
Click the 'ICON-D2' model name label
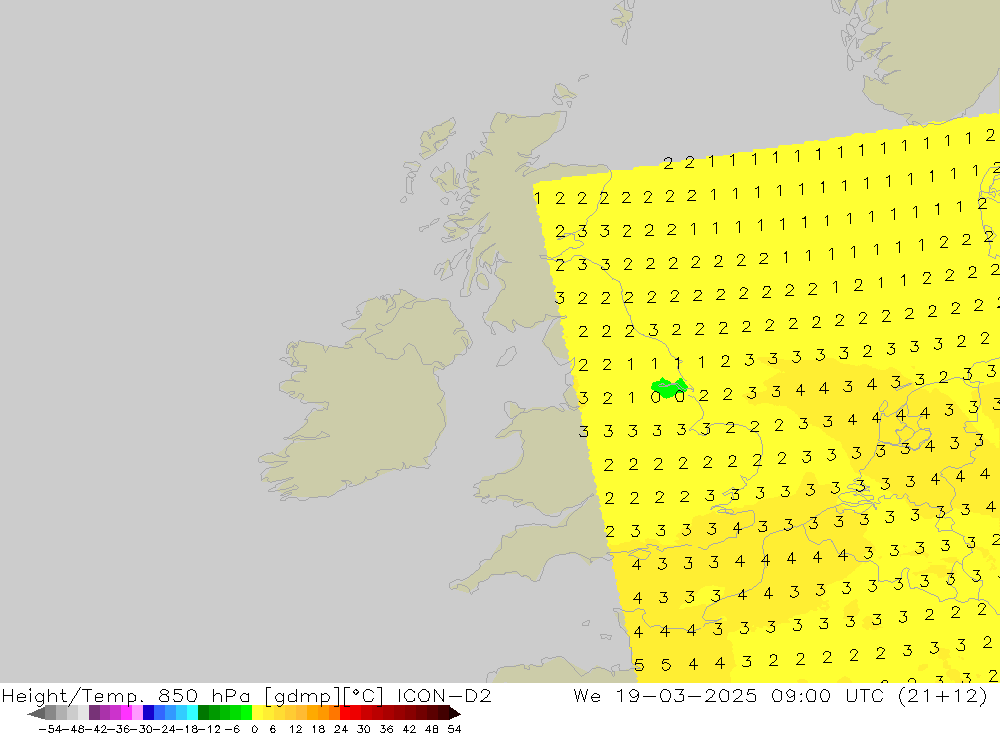(444, 695)
